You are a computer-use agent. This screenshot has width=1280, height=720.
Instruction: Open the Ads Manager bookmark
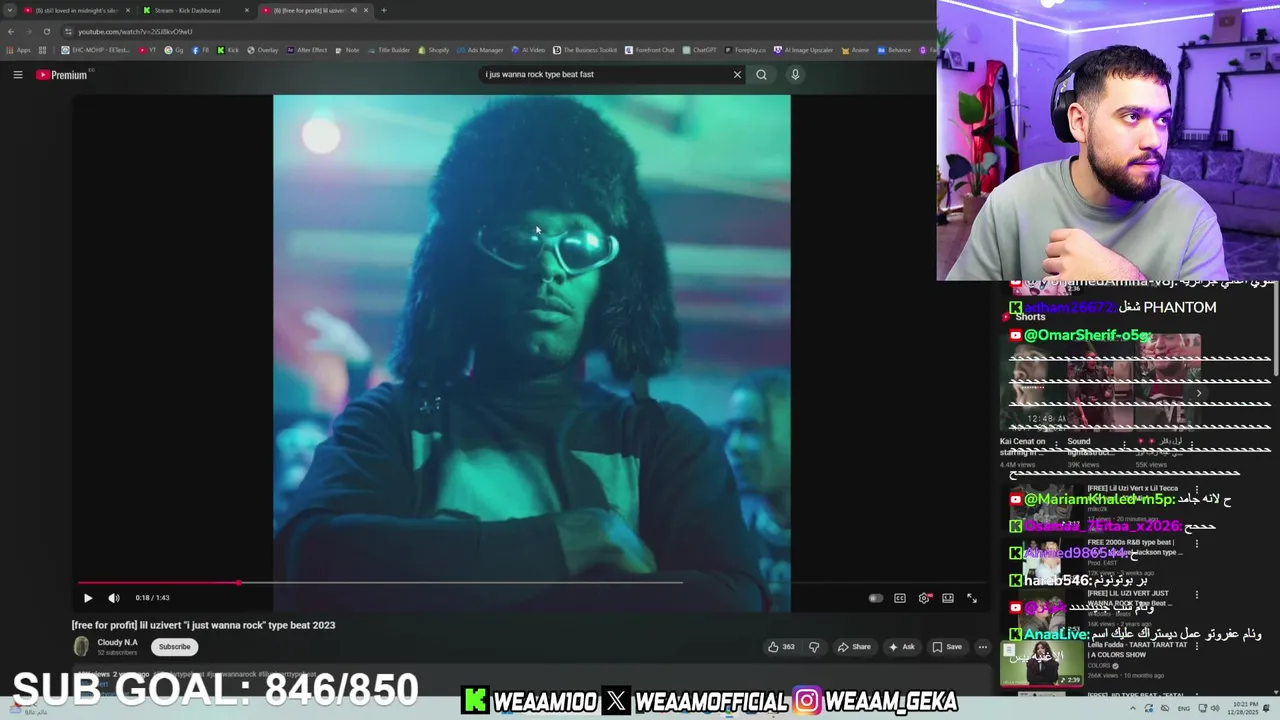480,50
